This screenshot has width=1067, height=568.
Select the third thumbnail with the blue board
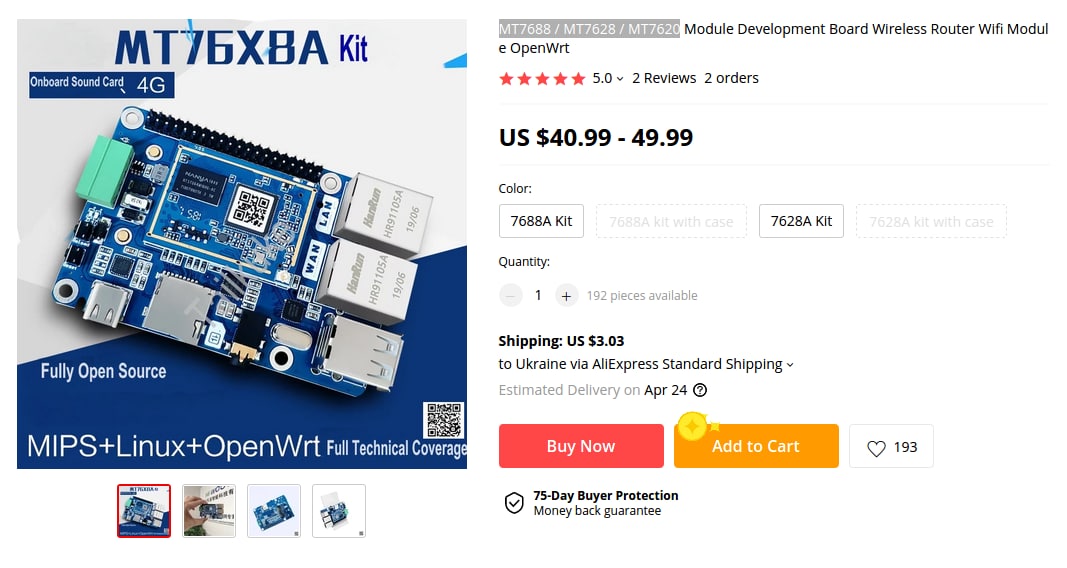point(274,511)
